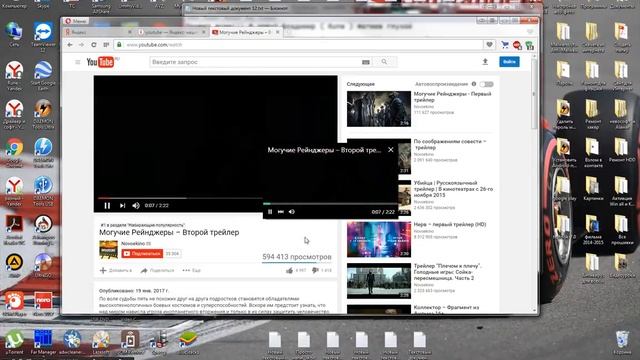Open the TeamViewer desktop shortcut
This screenshot has width=640, height=360.
pos(43,37)
